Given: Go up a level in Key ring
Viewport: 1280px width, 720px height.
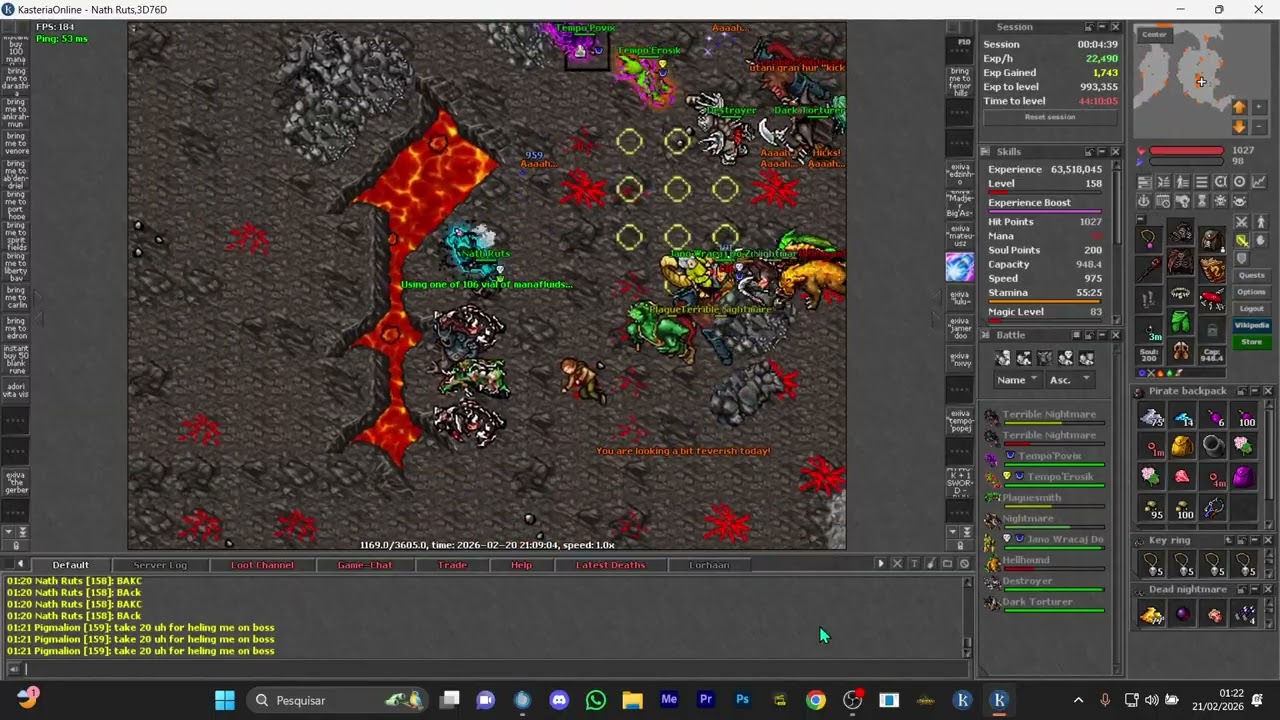Looking at the screenshot, I should pos(1229,540).
